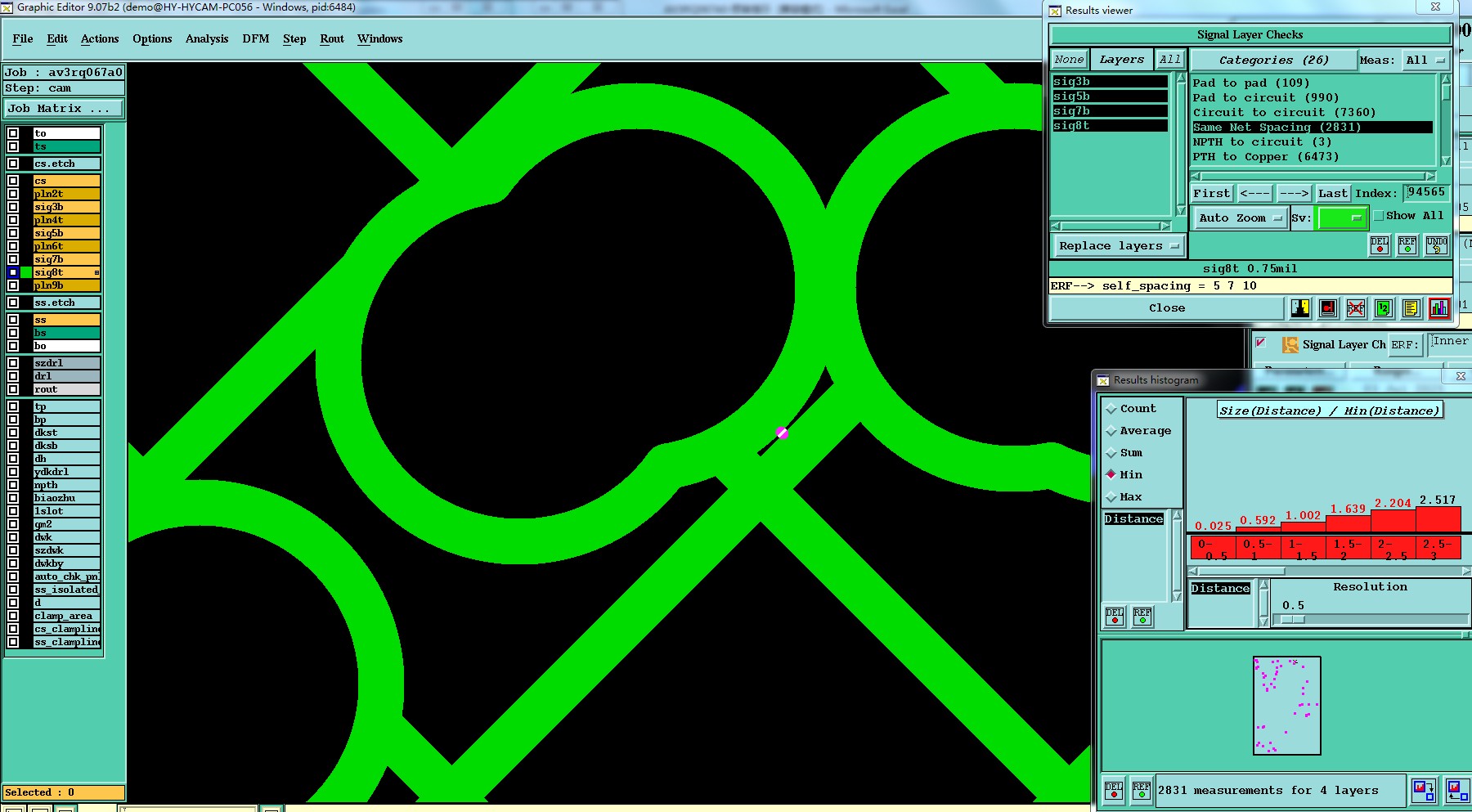Go to next result with ---> button
The image size is (1472, 812).
[1294, 194]
